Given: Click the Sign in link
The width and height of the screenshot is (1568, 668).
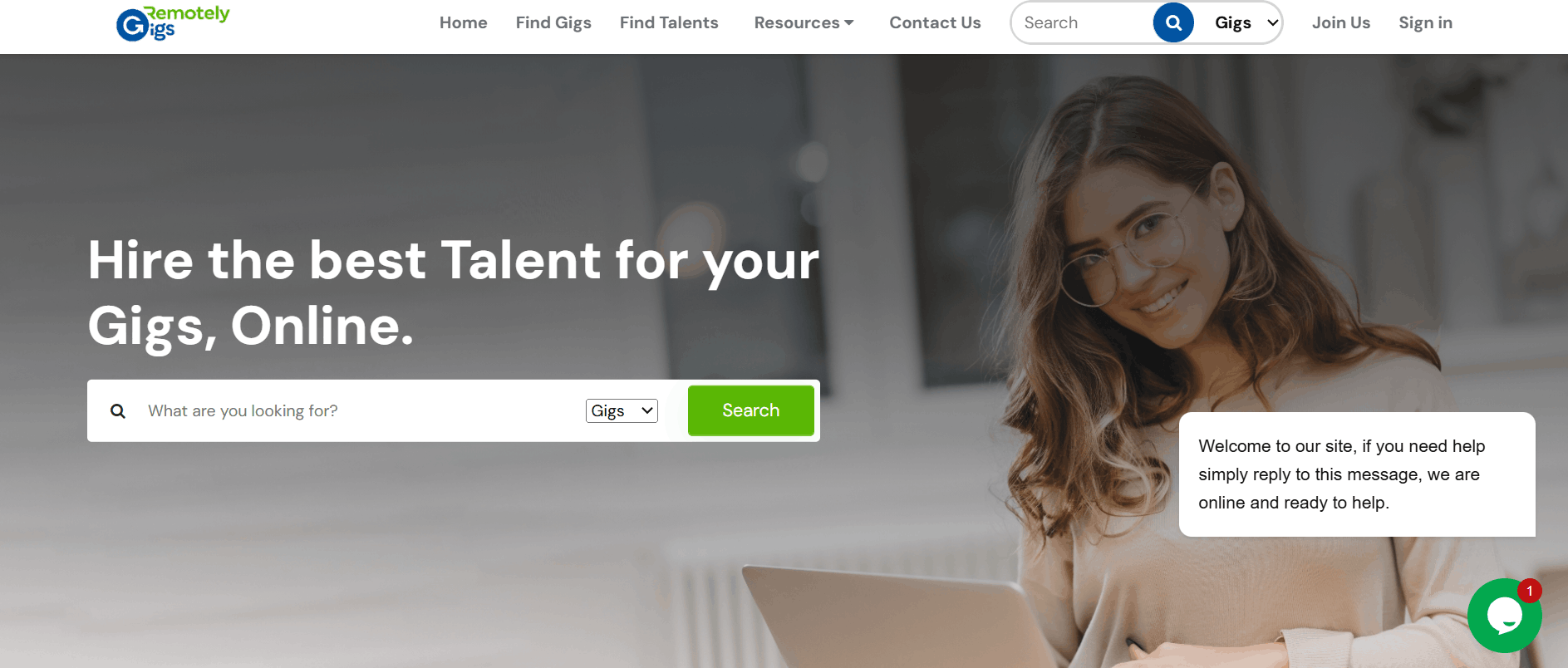Looking at the screenshot, I should (x=1426, y=22).
